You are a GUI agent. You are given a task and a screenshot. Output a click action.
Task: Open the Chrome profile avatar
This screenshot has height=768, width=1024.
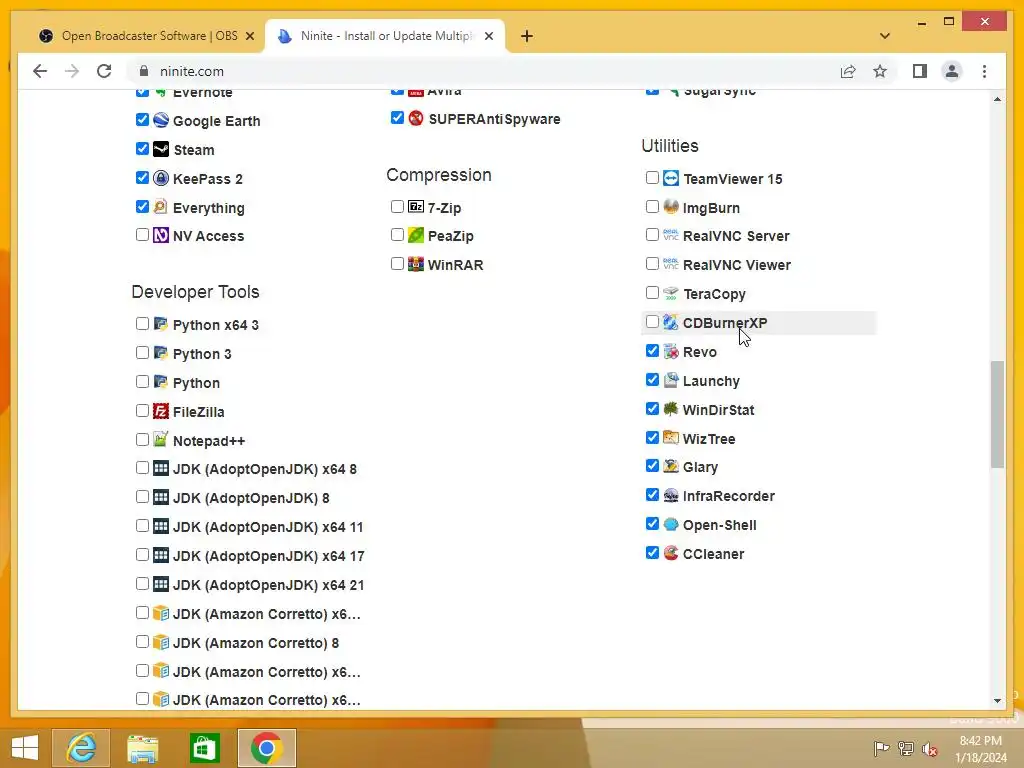click(x=952, y=71)
